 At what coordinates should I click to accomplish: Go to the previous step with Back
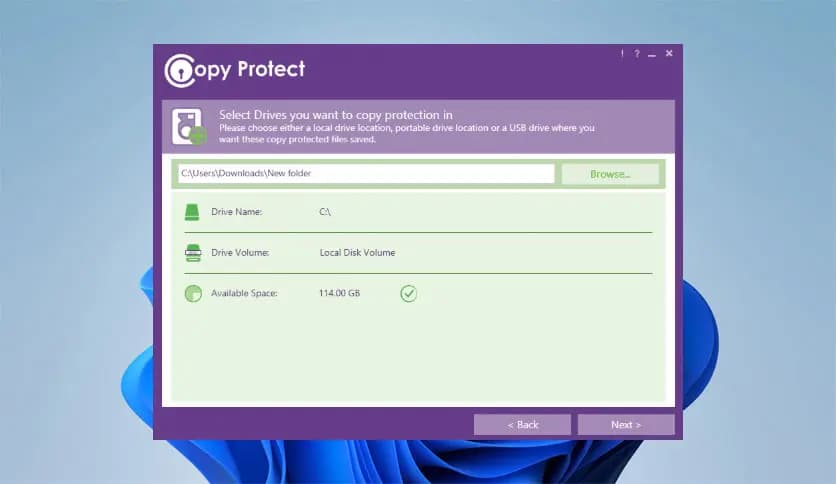[522, 425]
